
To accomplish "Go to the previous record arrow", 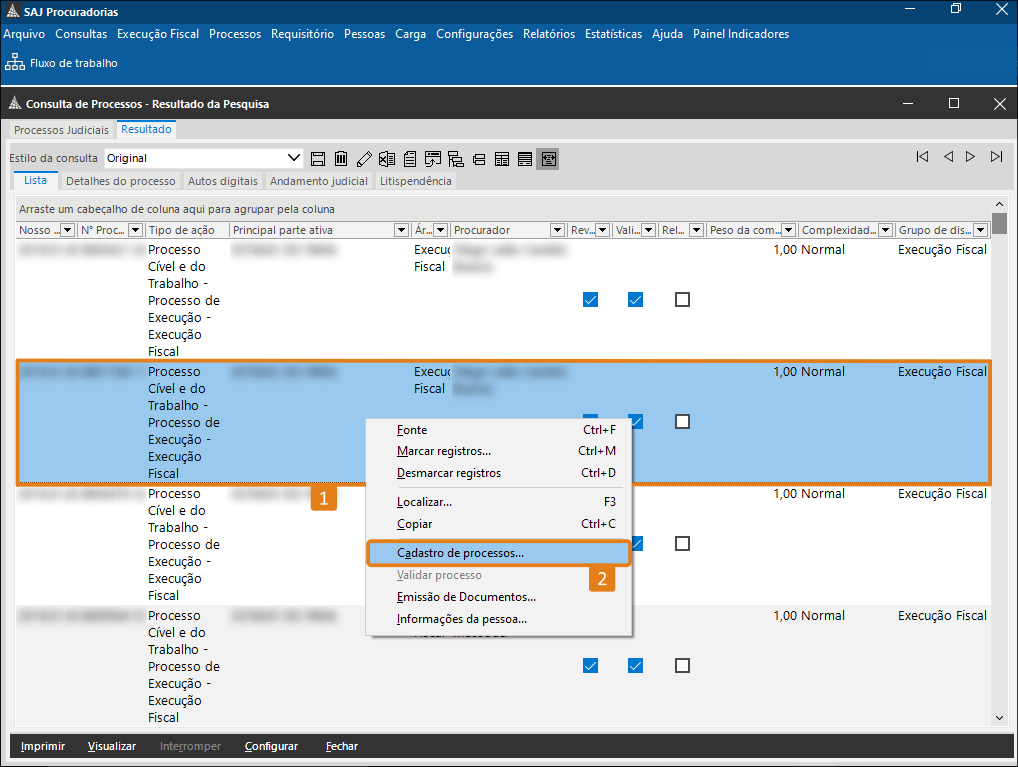I will tap(947, 157).
